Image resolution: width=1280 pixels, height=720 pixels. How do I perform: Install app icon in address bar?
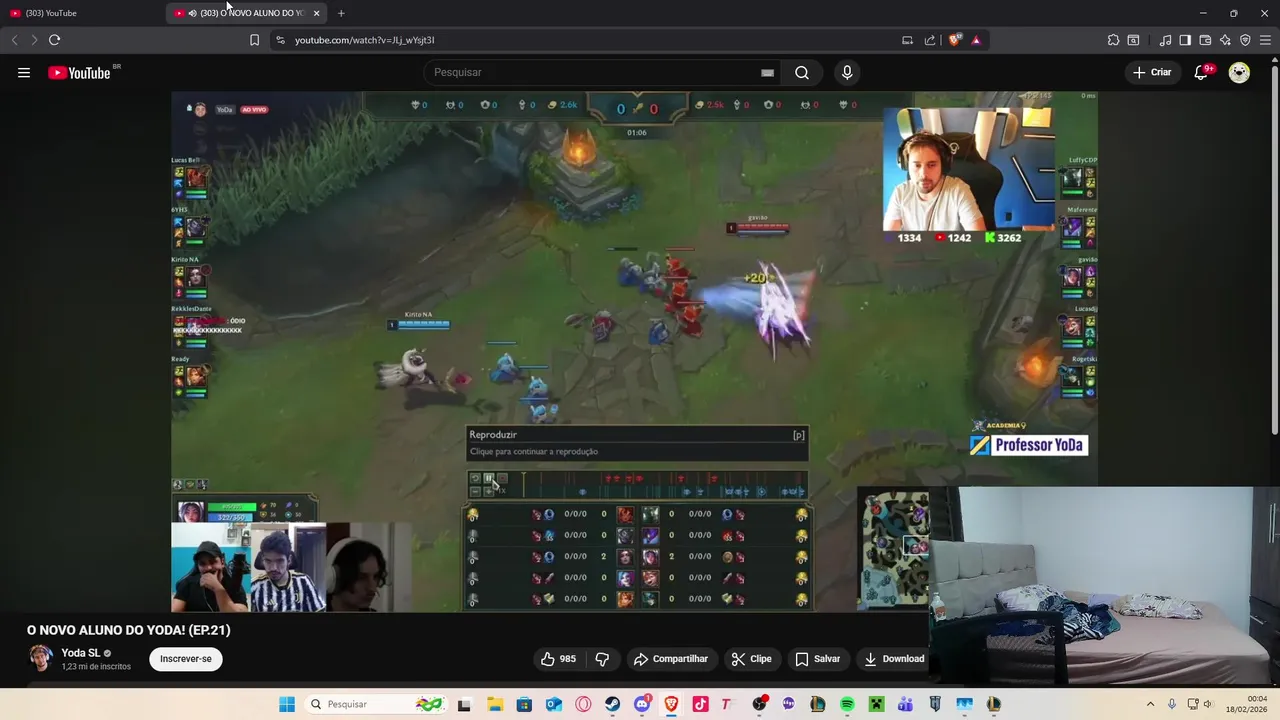coord(907,40)
